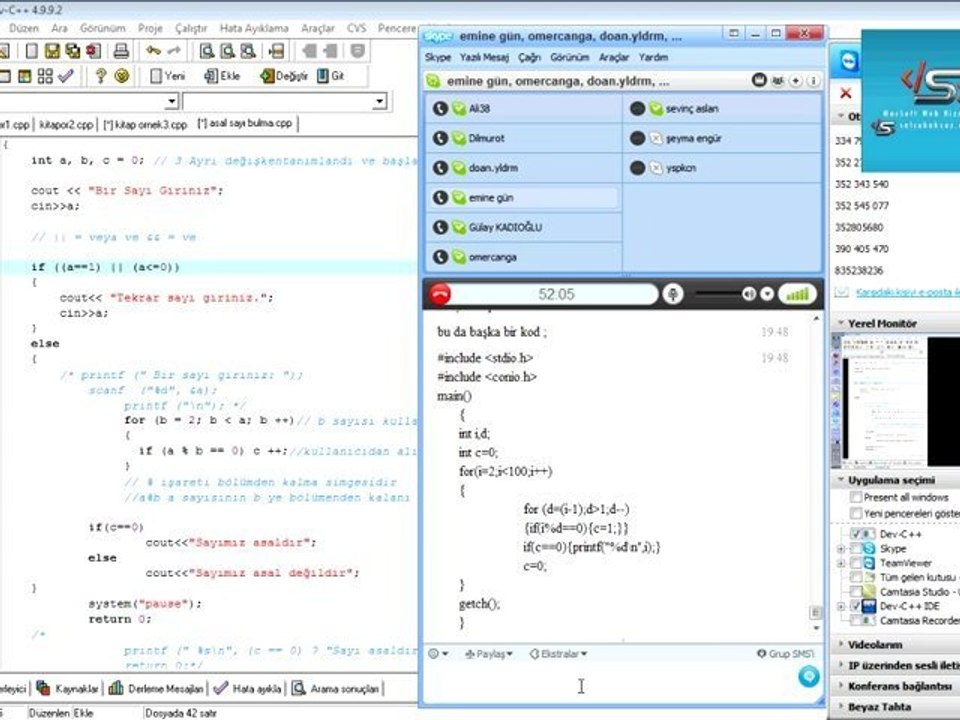This screenshot has height=720, width=960.
Task: Open the first class browser dropdown in Dev-C++
Action: tap(171, 101)
